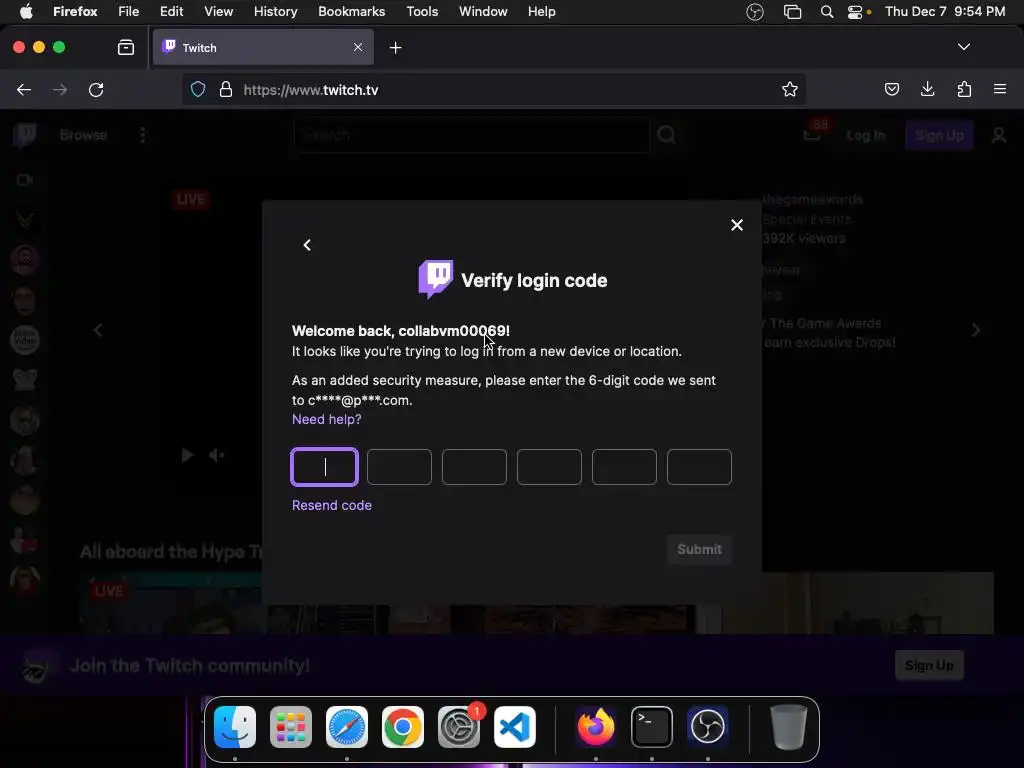Screen dimensions: 1024x768
Task: Click the Need help? link
Action: (327, 419)
